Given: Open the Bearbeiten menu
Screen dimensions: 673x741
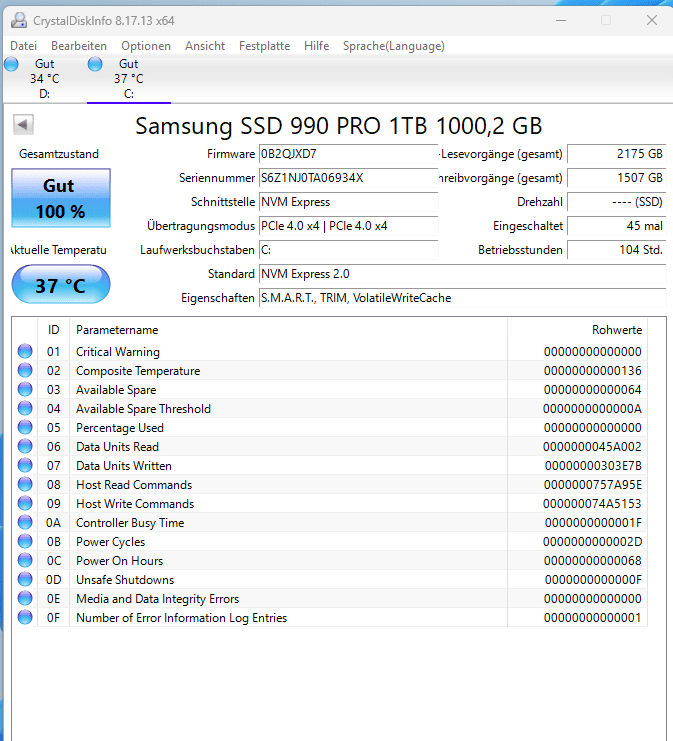Looking at the screenshot, I should (x=79, y=46).
